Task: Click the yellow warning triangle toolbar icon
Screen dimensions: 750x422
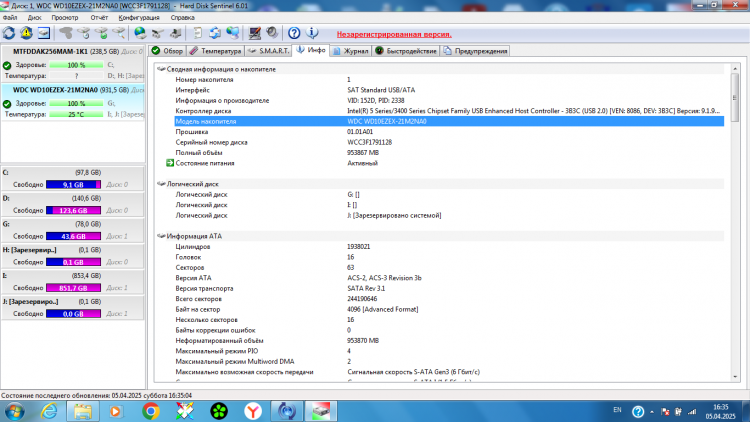Action: 26,33
